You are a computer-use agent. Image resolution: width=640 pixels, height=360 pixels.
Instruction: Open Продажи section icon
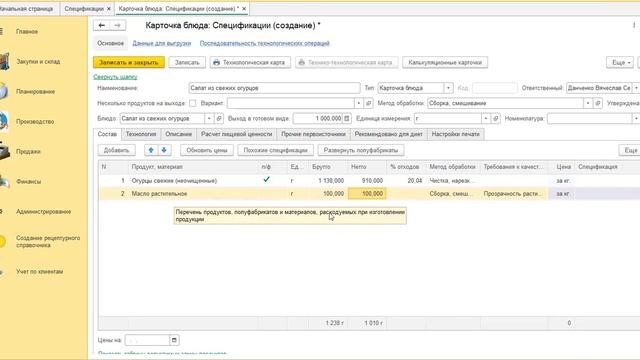4,151
